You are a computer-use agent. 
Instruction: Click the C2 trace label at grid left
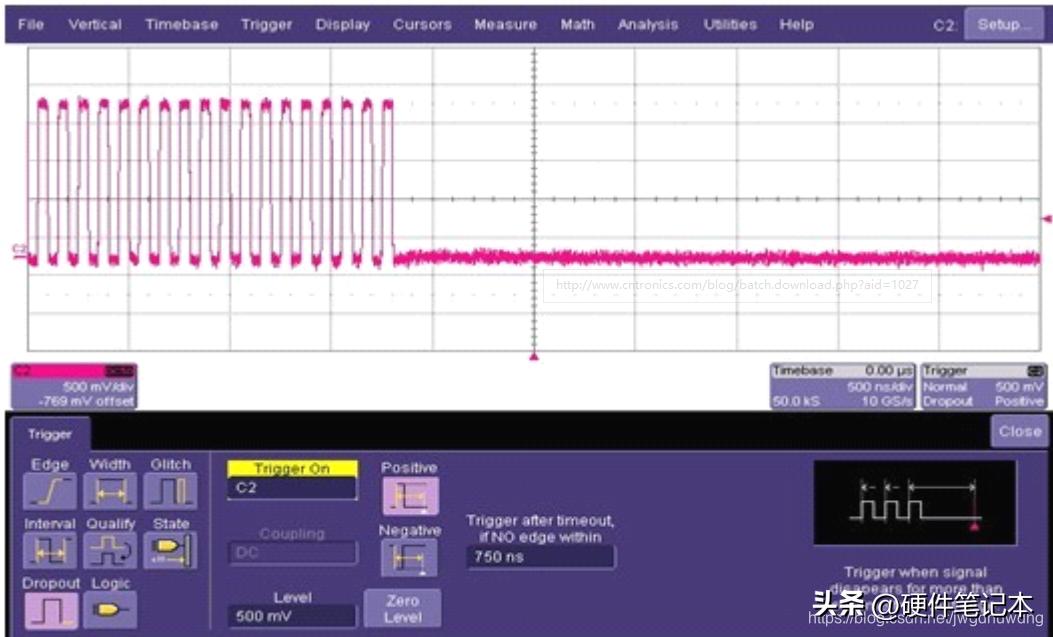[x=19, y=251]
